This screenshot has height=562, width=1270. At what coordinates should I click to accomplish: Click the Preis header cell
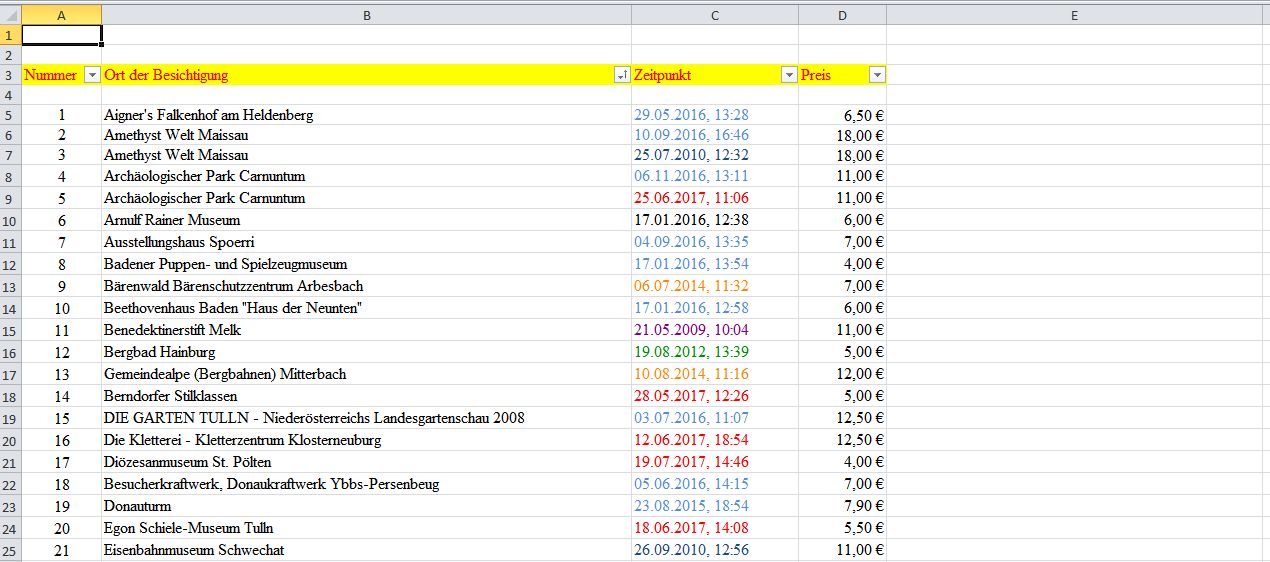pos(842,75)
